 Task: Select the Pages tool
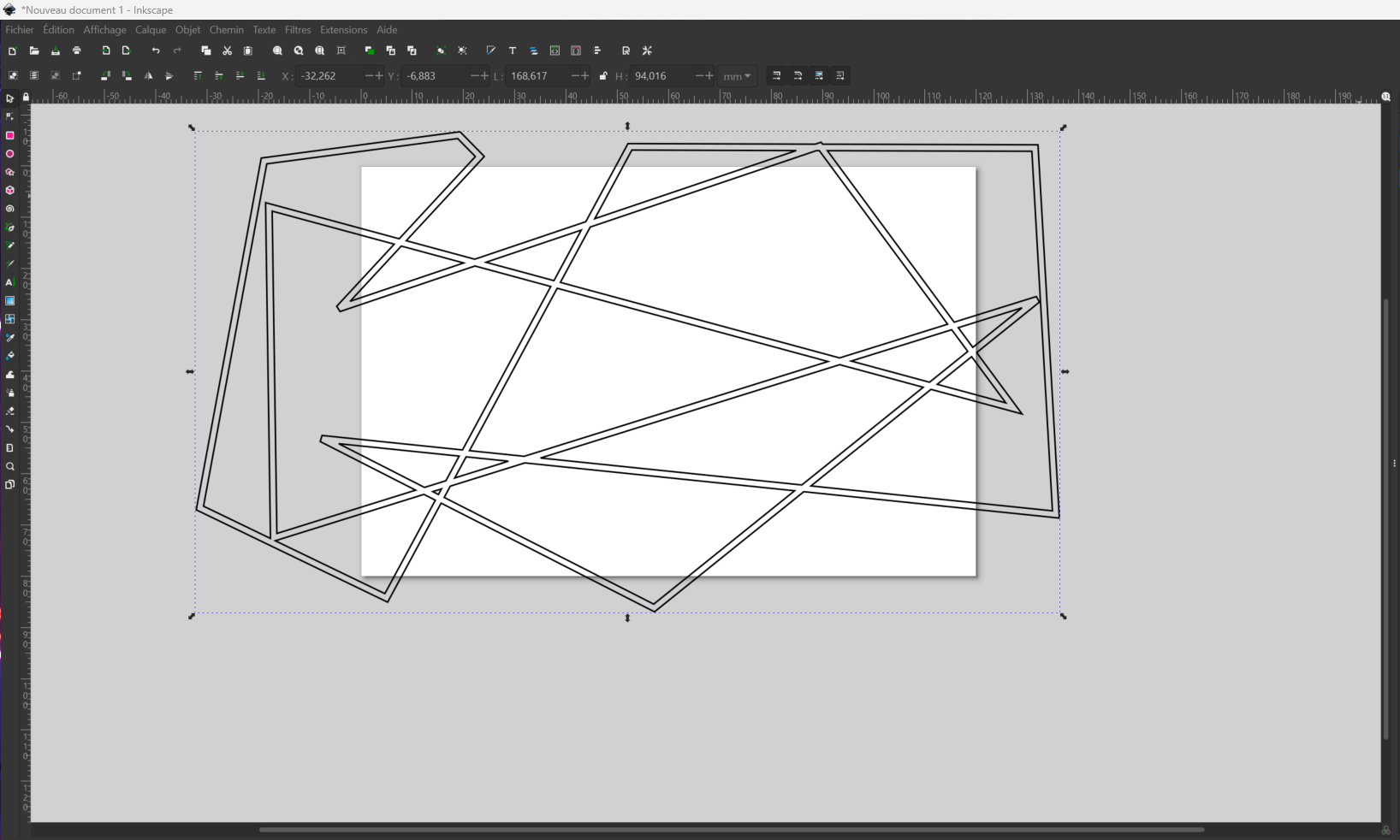pyautogui.click(x=10, y=485)
